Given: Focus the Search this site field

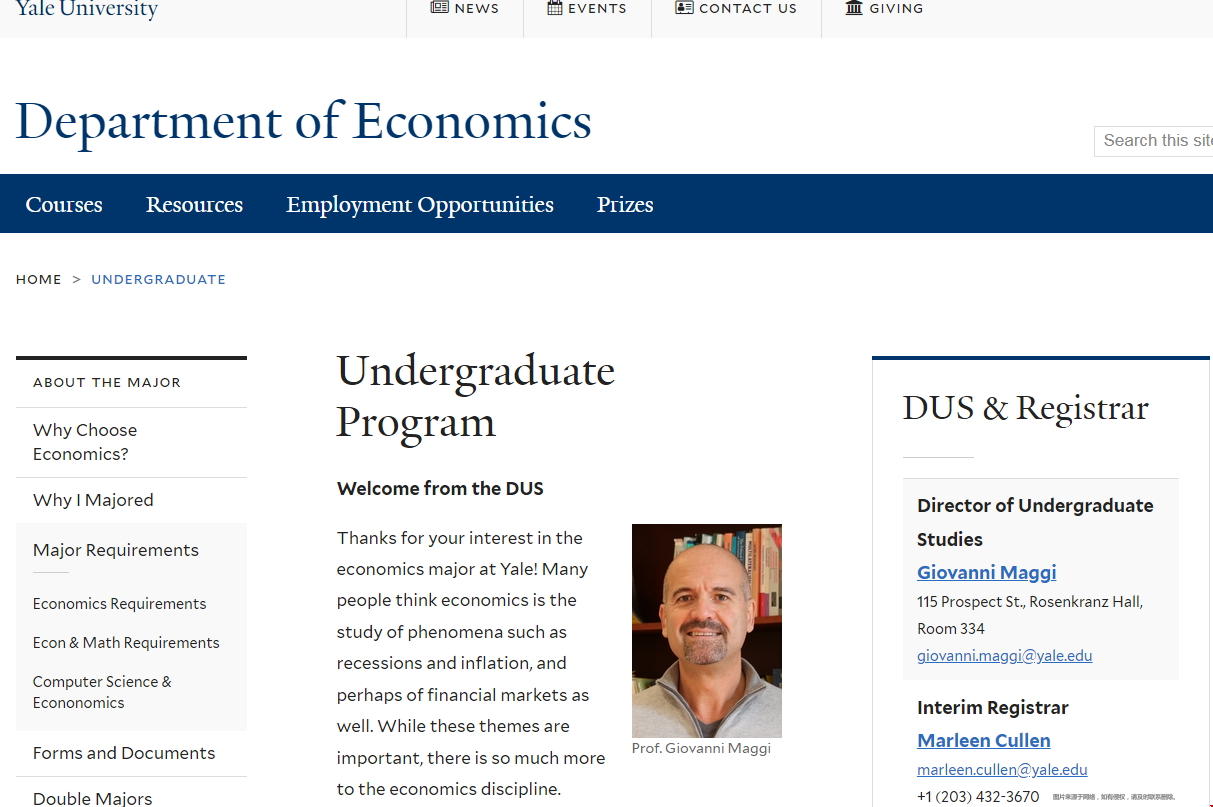Looking at the screenshot, I should (1154, 141).
